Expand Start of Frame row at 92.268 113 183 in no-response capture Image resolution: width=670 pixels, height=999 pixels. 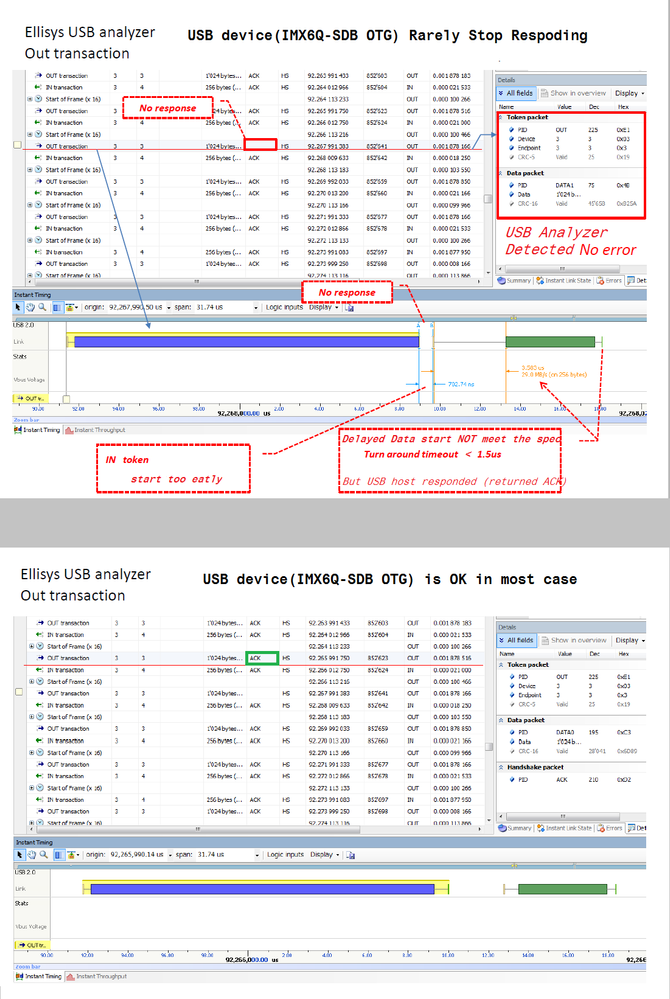29,170
